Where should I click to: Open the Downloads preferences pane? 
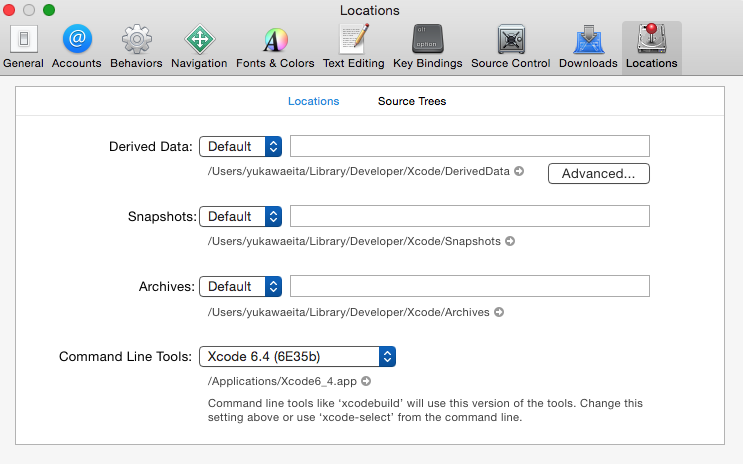click(x=588, y=47)
